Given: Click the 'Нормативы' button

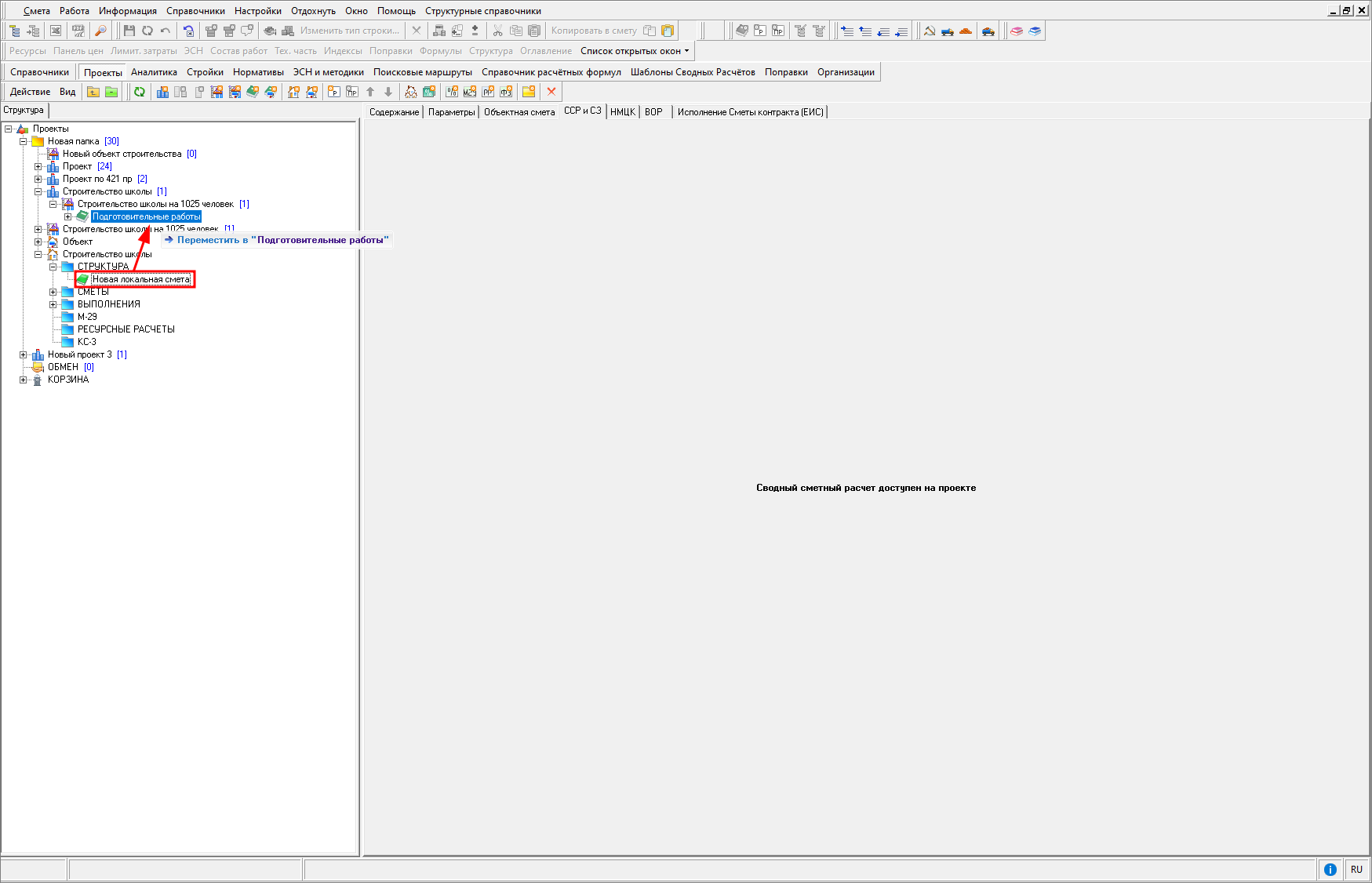Looking at the screenshot, I should (x=258, y=72).
